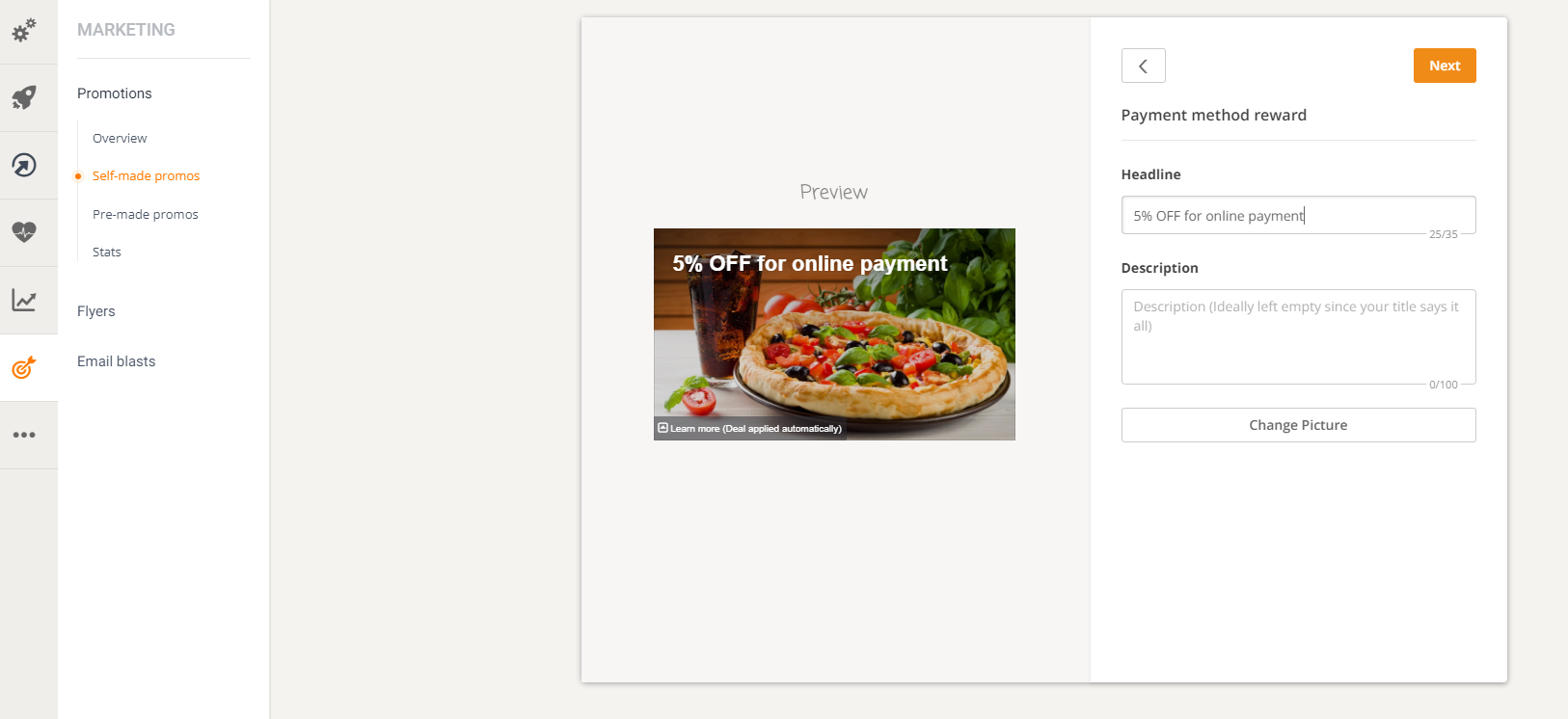Open the circled arrow icon in sidebar
This screenshot has height=719, width=1568.
[24, 165]
